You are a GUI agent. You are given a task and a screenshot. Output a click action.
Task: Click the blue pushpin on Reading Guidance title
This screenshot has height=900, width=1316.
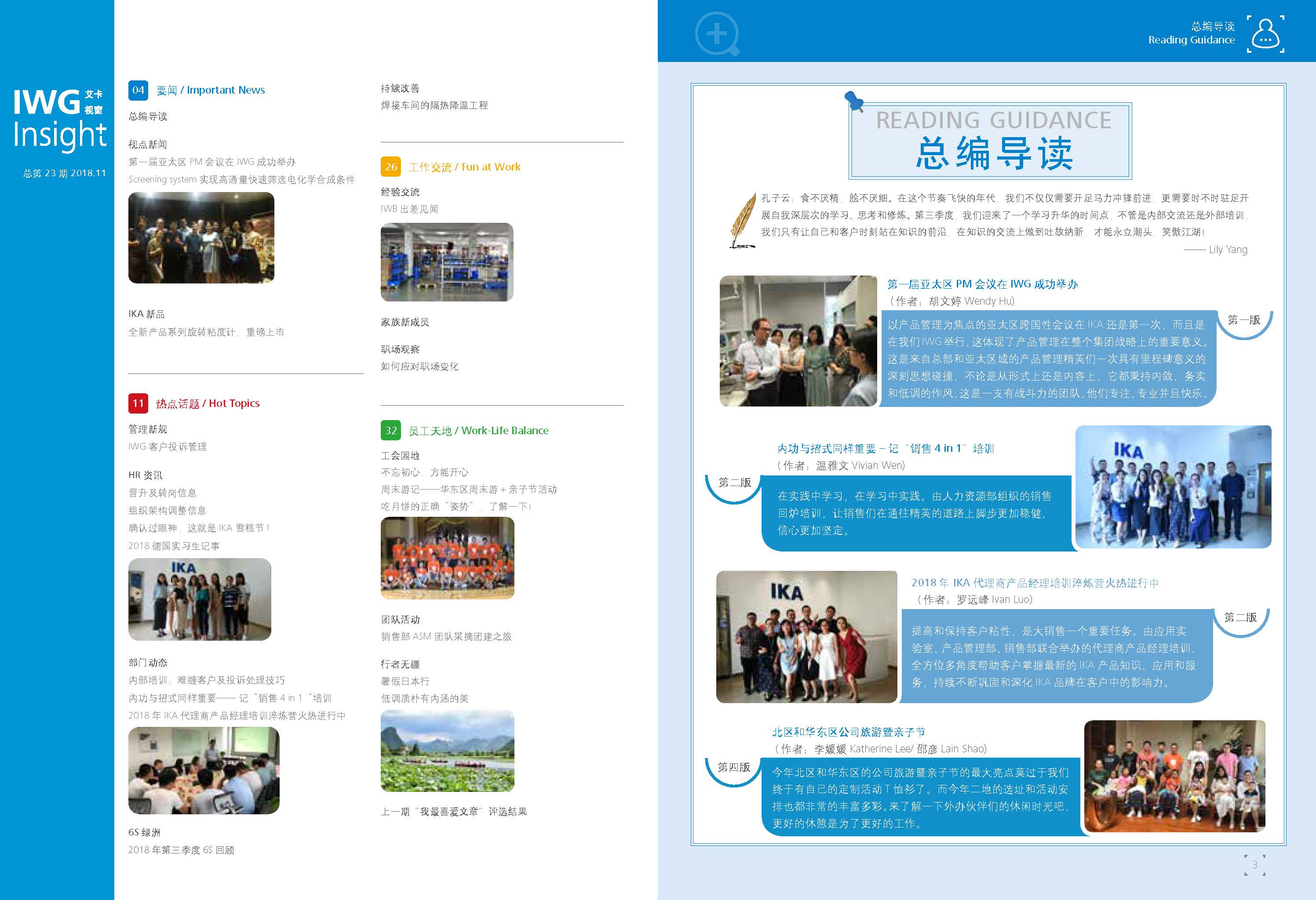pyautogui.click(x=853, y=102)
